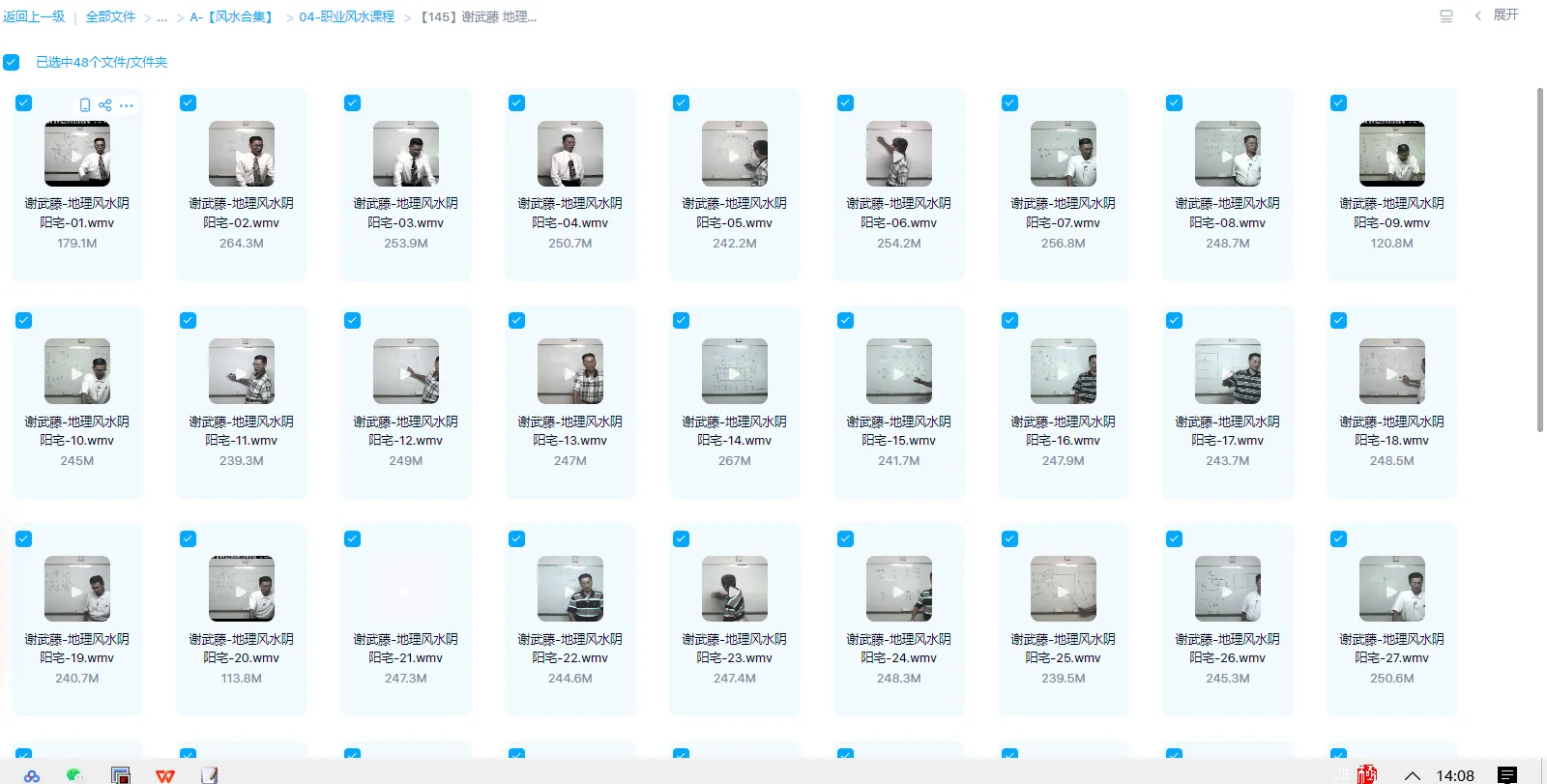This screenshot has height=784, width=1547.
Task: Click the share icon on 阳宅-01.wmv card
Action: point(105,104)
